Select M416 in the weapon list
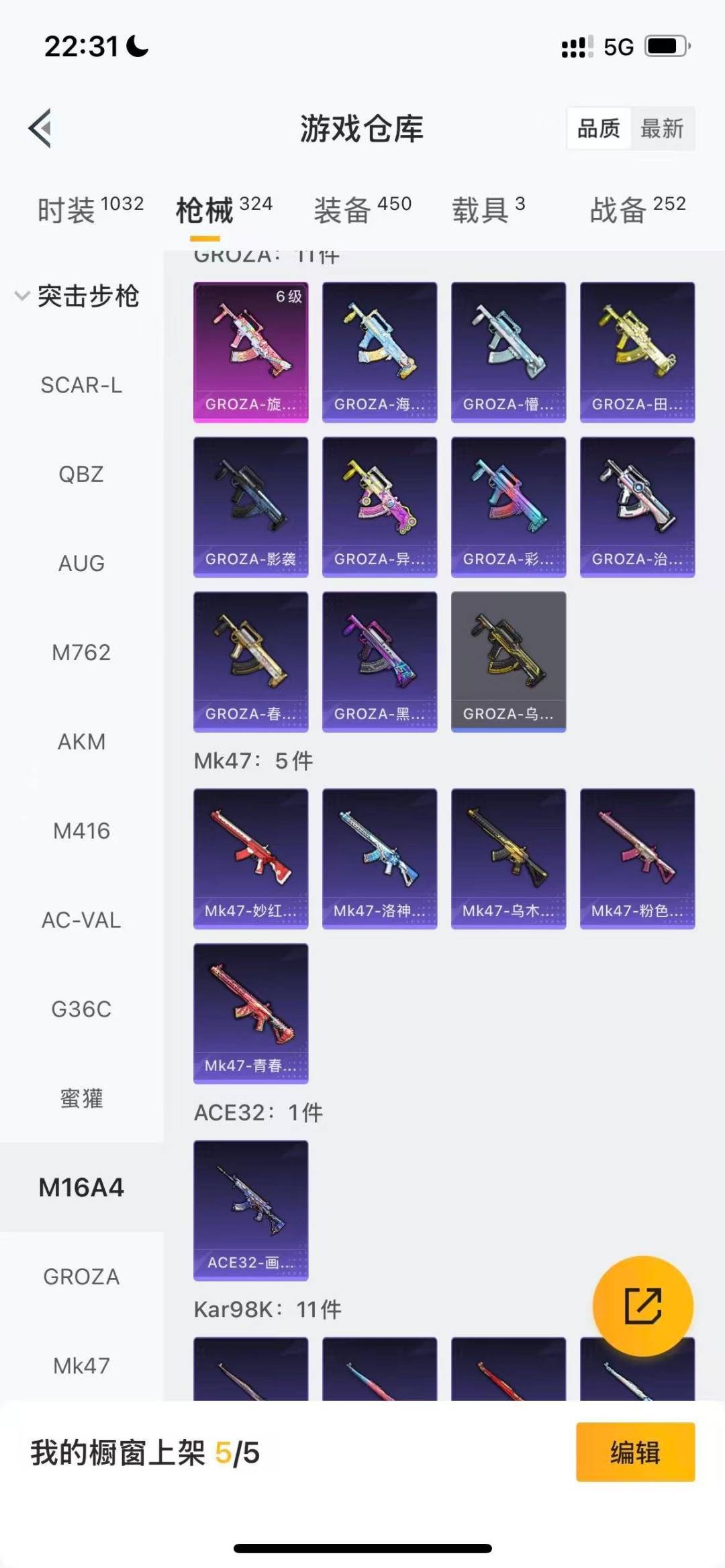Viewport: 725px width, 1568px height. point(81,831)
